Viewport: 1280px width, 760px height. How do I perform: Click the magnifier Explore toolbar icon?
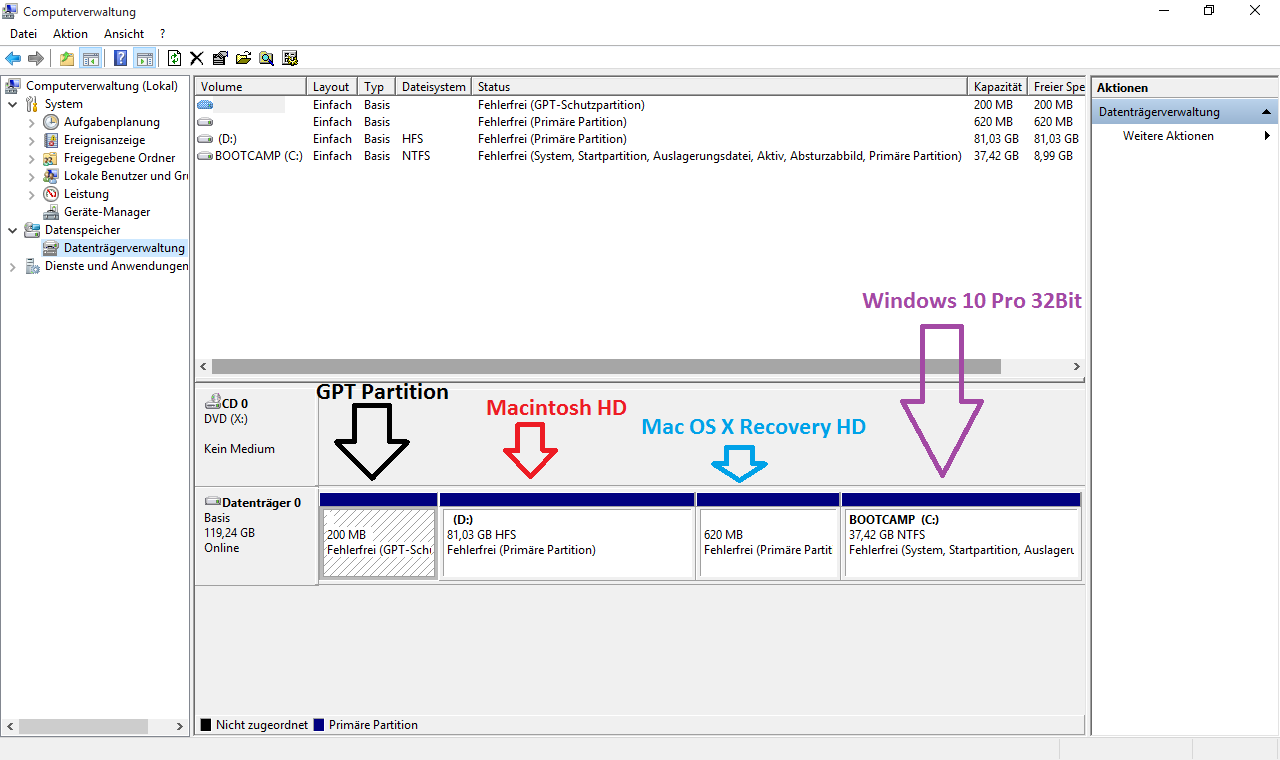266,58
